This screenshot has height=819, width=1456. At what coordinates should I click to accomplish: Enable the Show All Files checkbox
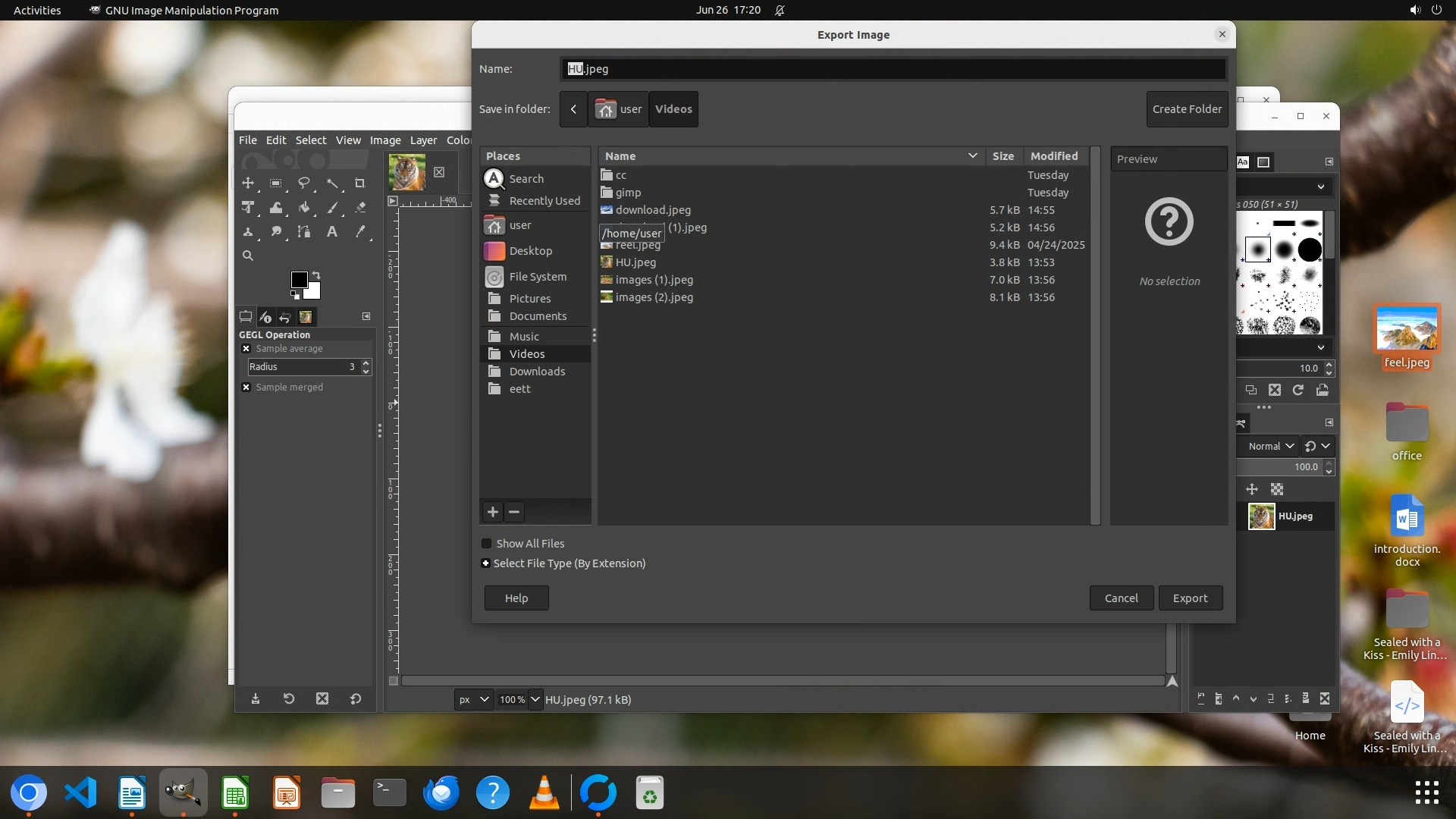[487, 544]
